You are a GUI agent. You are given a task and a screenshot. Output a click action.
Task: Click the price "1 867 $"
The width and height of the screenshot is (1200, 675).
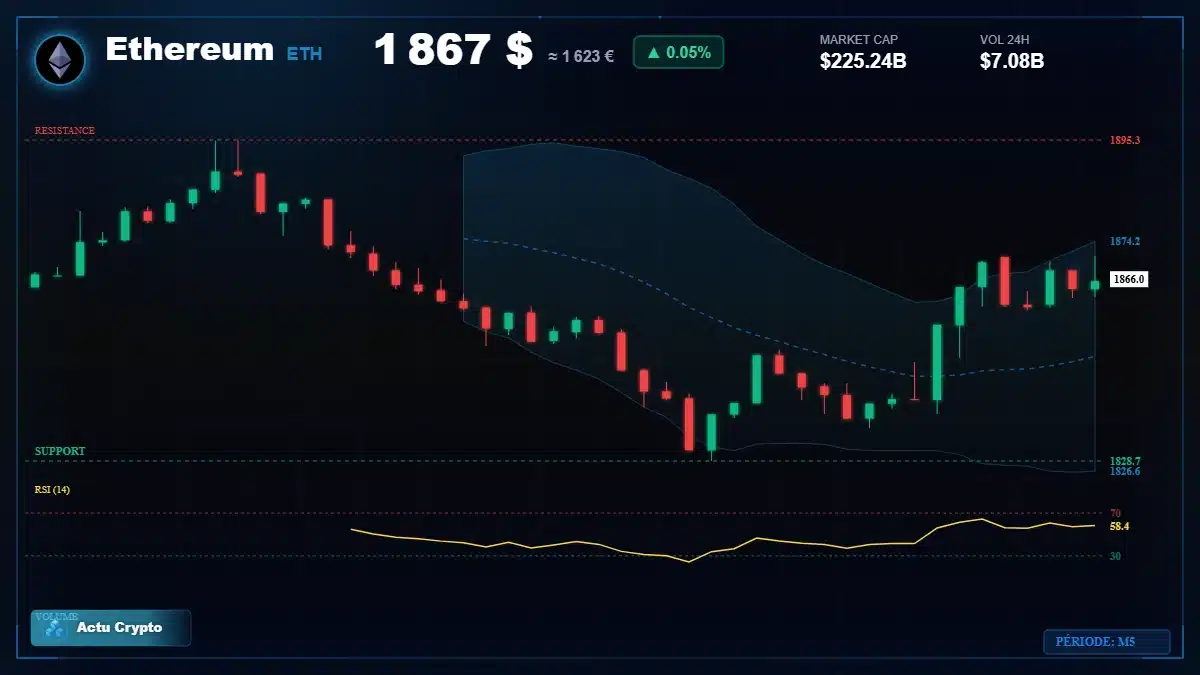coord(453,50)
